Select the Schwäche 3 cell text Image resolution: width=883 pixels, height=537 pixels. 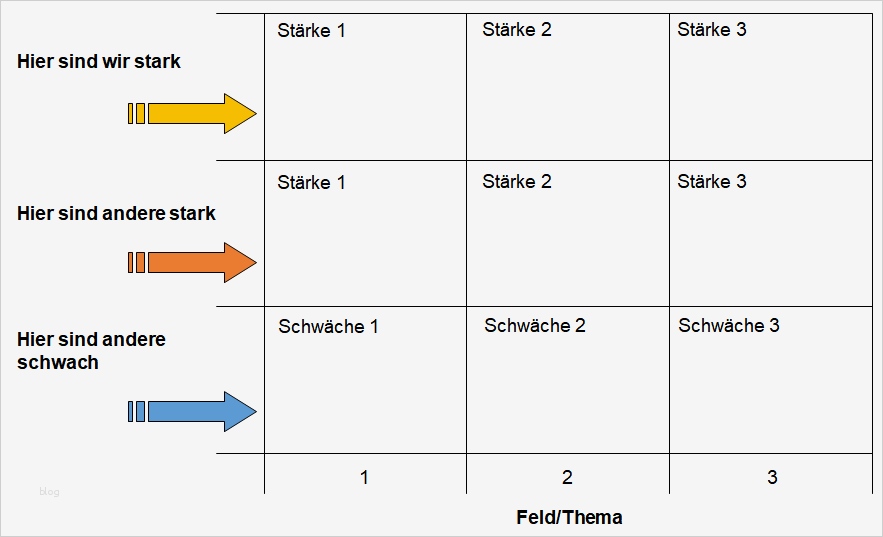click(729, 325)
